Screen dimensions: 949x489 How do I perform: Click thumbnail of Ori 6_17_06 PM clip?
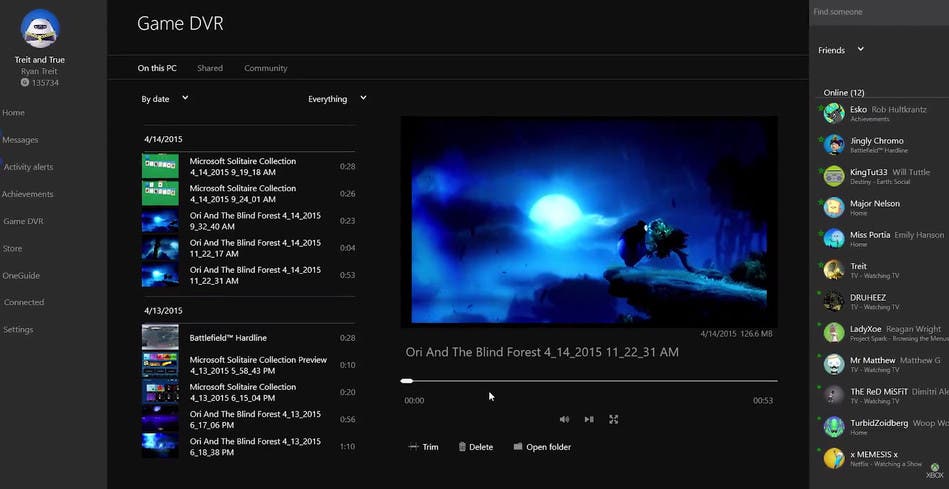click(160, 419)
